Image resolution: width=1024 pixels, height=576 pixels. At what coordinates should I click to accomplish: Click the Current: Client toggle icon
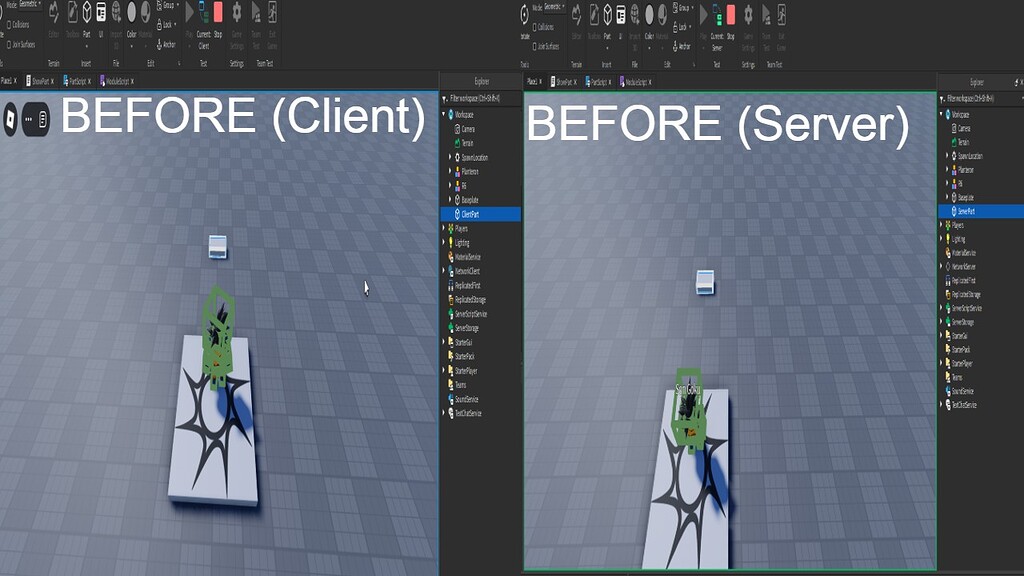coord(203,12)
